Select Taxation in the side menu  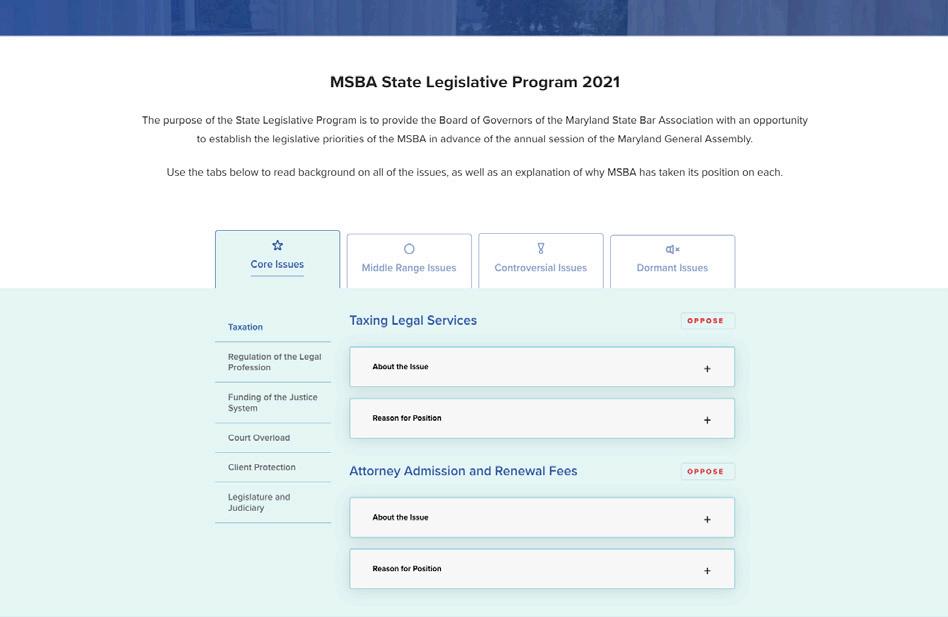[245, 327]
